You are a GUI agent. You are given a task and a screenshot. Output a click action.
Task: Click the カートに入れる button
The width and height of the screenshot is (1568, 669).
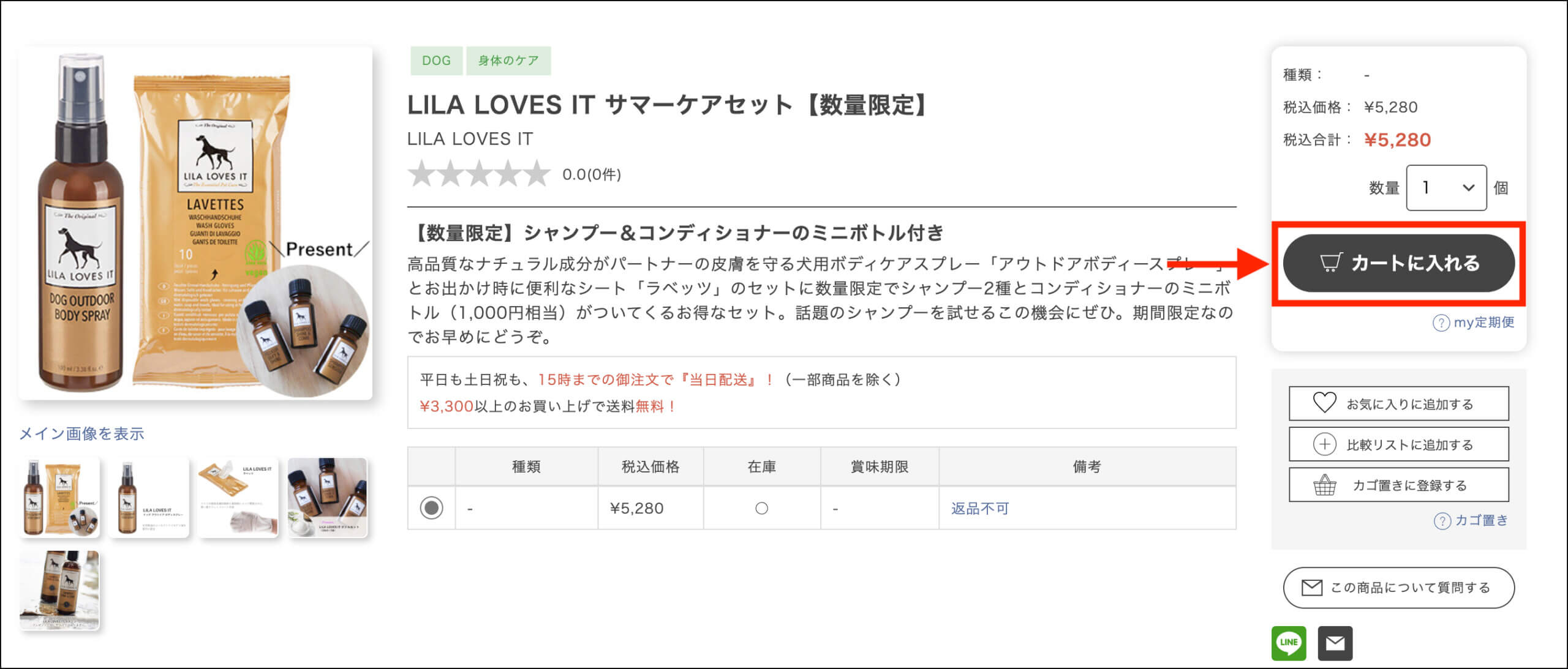pos(1399,263)
